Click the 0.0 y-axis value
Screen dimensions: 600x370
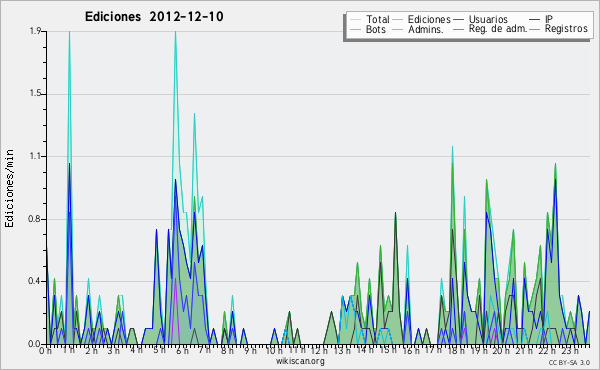point(35,344)
